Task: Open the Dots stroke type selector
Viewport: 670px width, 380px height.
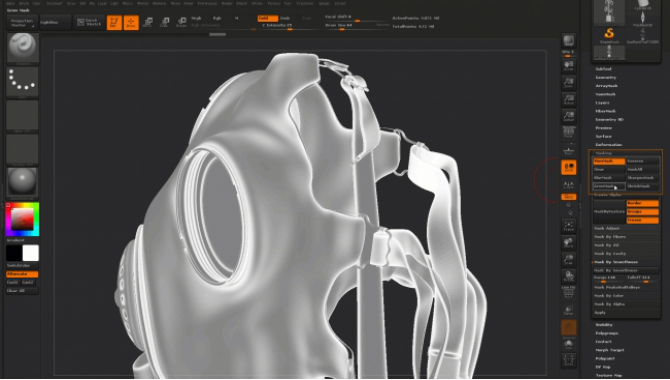Action: click(x=23, y=82)
